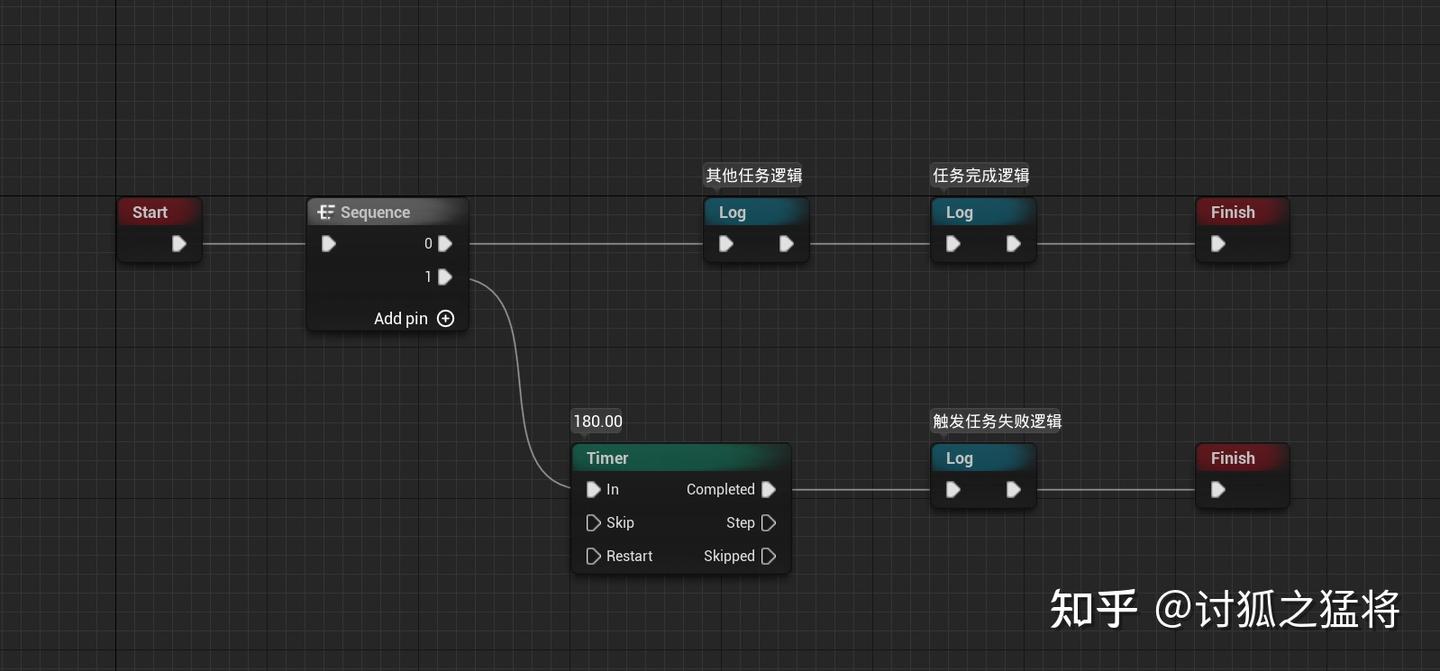The height and width of the screenshot is (671, 1440).
Task: Click the Timer node's Skipped output pin
Action: click(x=768, y=555)
